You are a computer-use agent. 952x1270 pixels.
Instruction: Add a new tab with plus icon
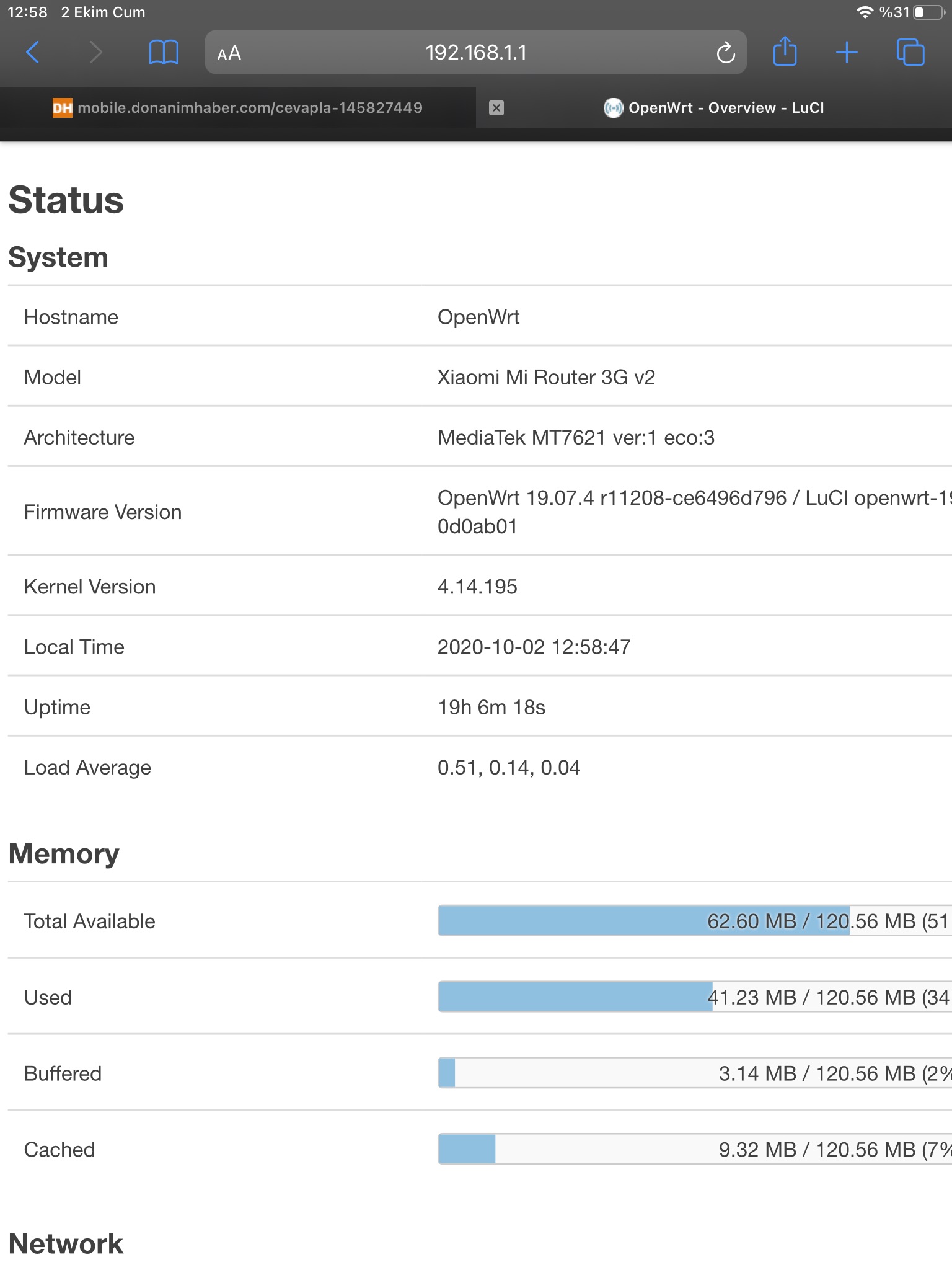[x=847, y=53]
